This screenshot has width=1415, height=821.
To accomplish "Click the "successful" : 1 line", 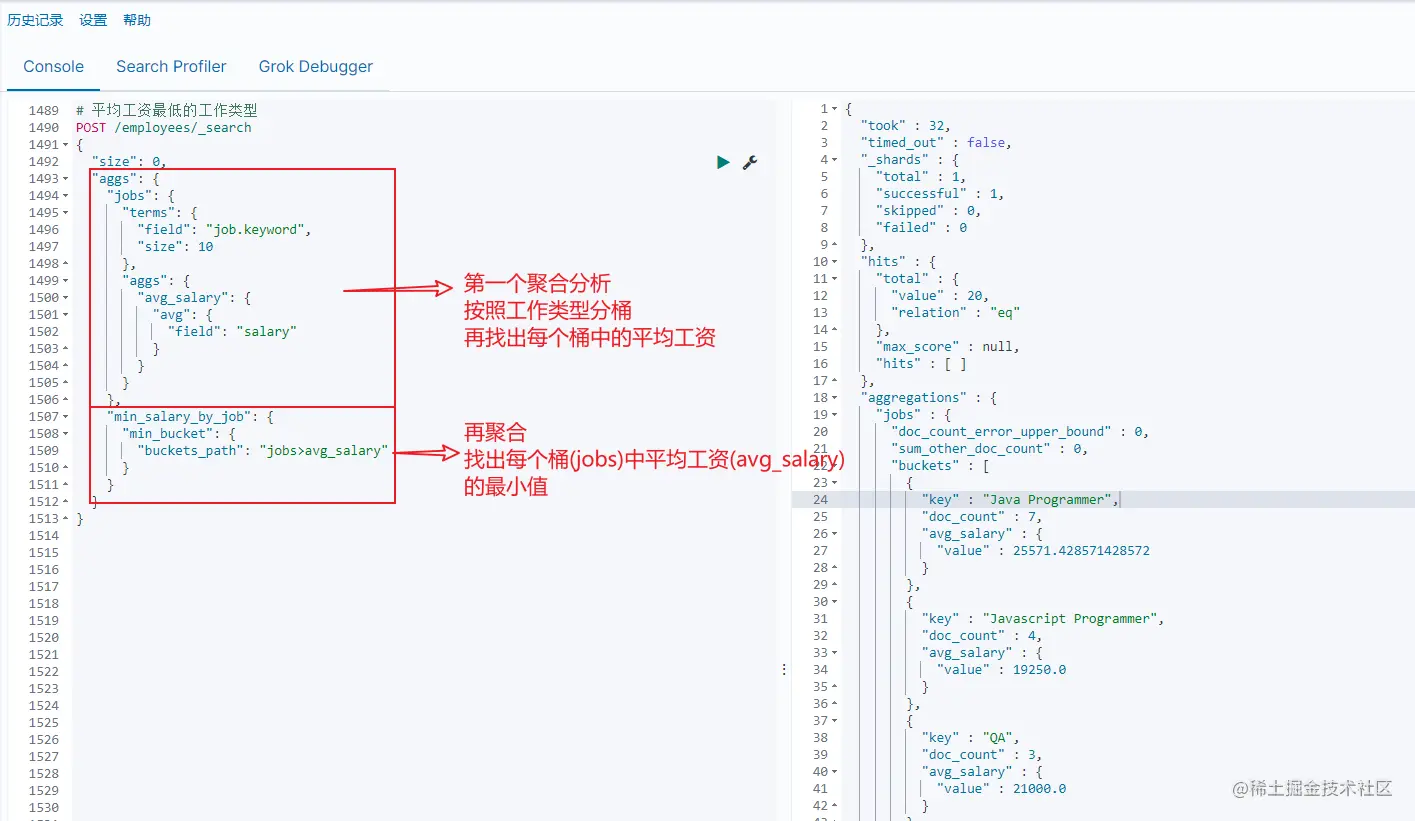I will click(941, 194).
